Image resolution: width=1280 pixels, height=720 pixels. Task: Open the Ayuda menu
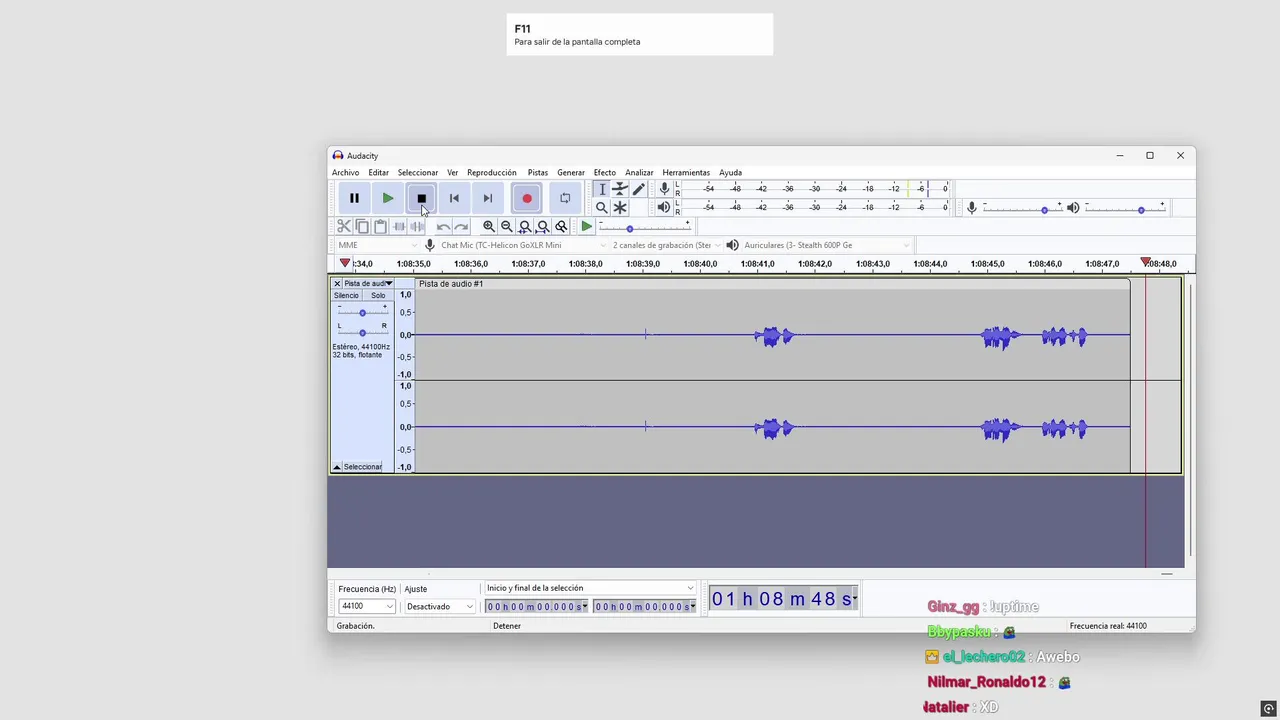(731, 173)
